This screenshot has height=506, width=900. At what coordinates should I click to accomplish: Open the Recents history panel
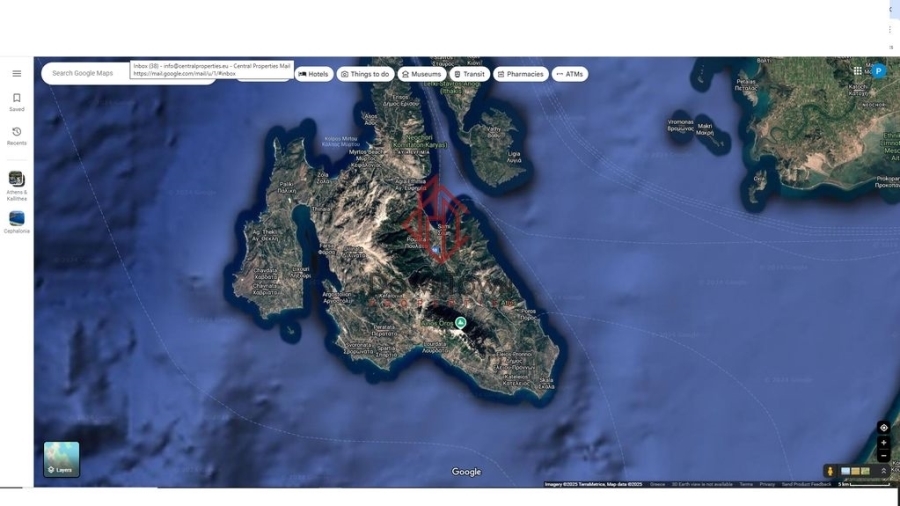click(x=16, y=135)
